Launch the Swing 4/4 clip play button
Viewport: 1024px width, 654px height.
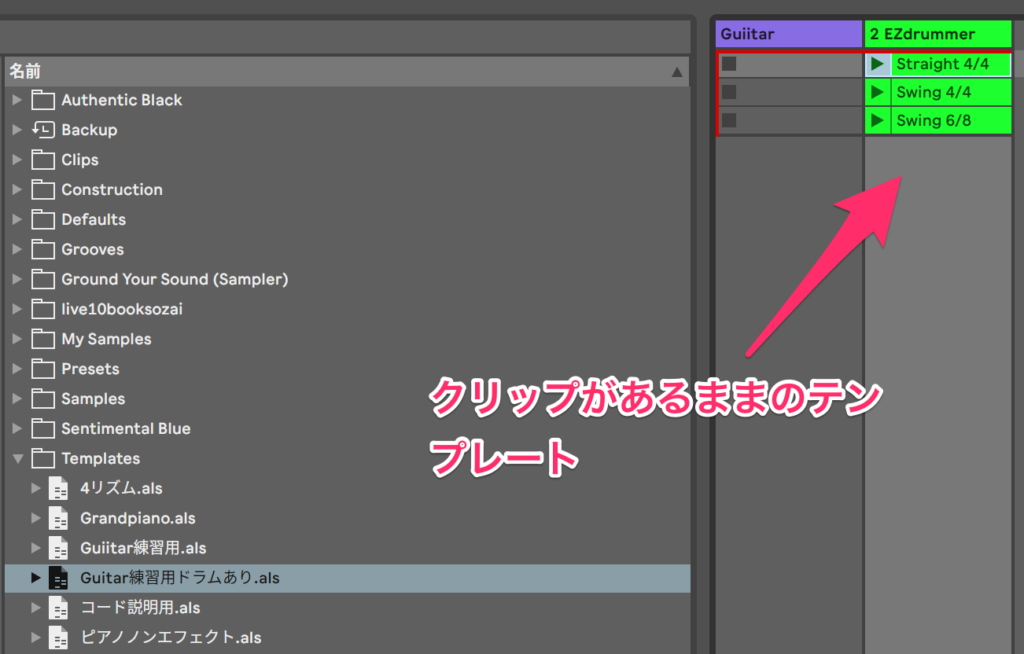877,92
